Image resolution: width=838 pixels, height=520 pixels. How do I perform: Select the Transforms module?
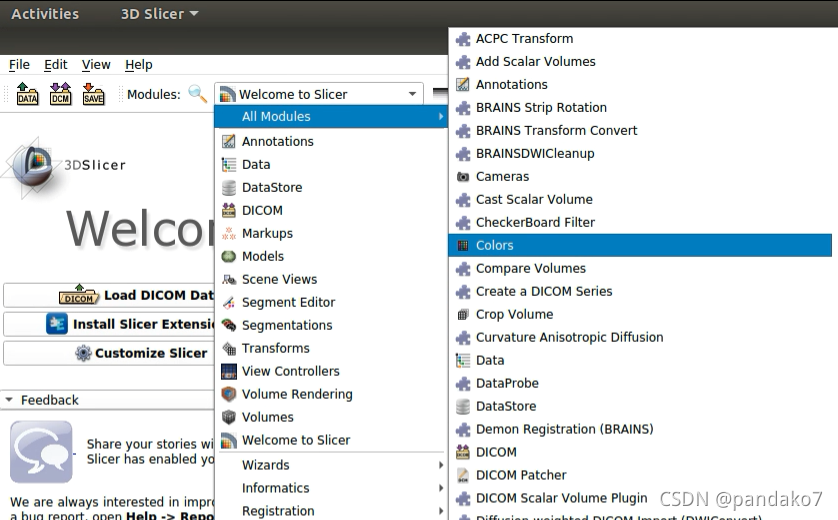point(331,348)
